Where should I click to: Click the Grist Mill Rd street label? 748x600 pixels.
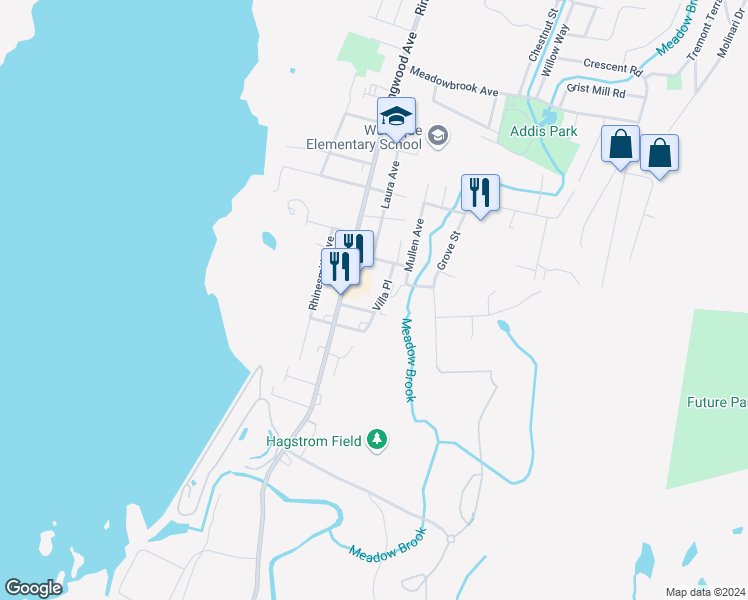click(596, 90)
